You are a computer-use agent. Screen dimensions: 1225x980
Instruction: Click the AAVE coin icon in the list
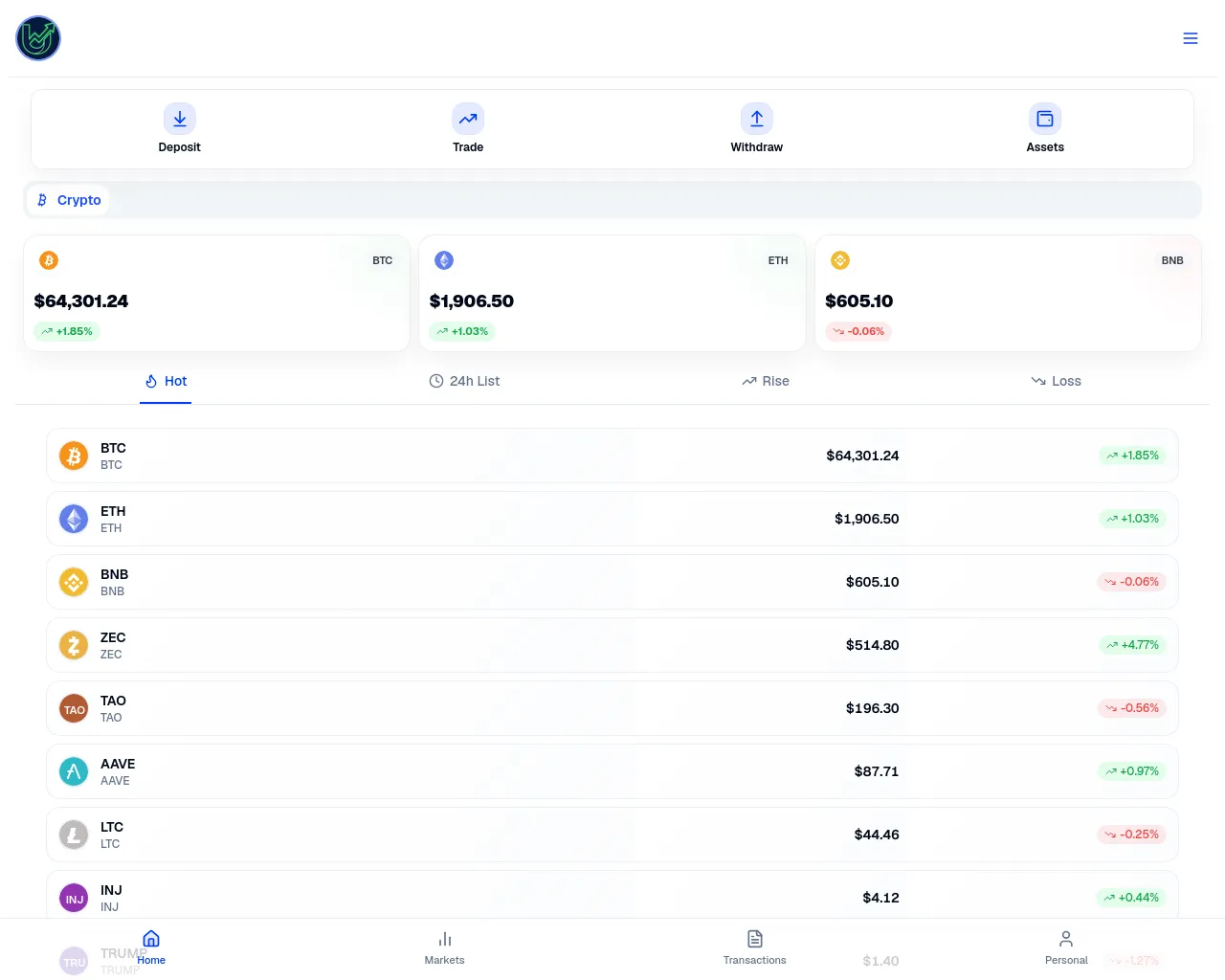74,771
